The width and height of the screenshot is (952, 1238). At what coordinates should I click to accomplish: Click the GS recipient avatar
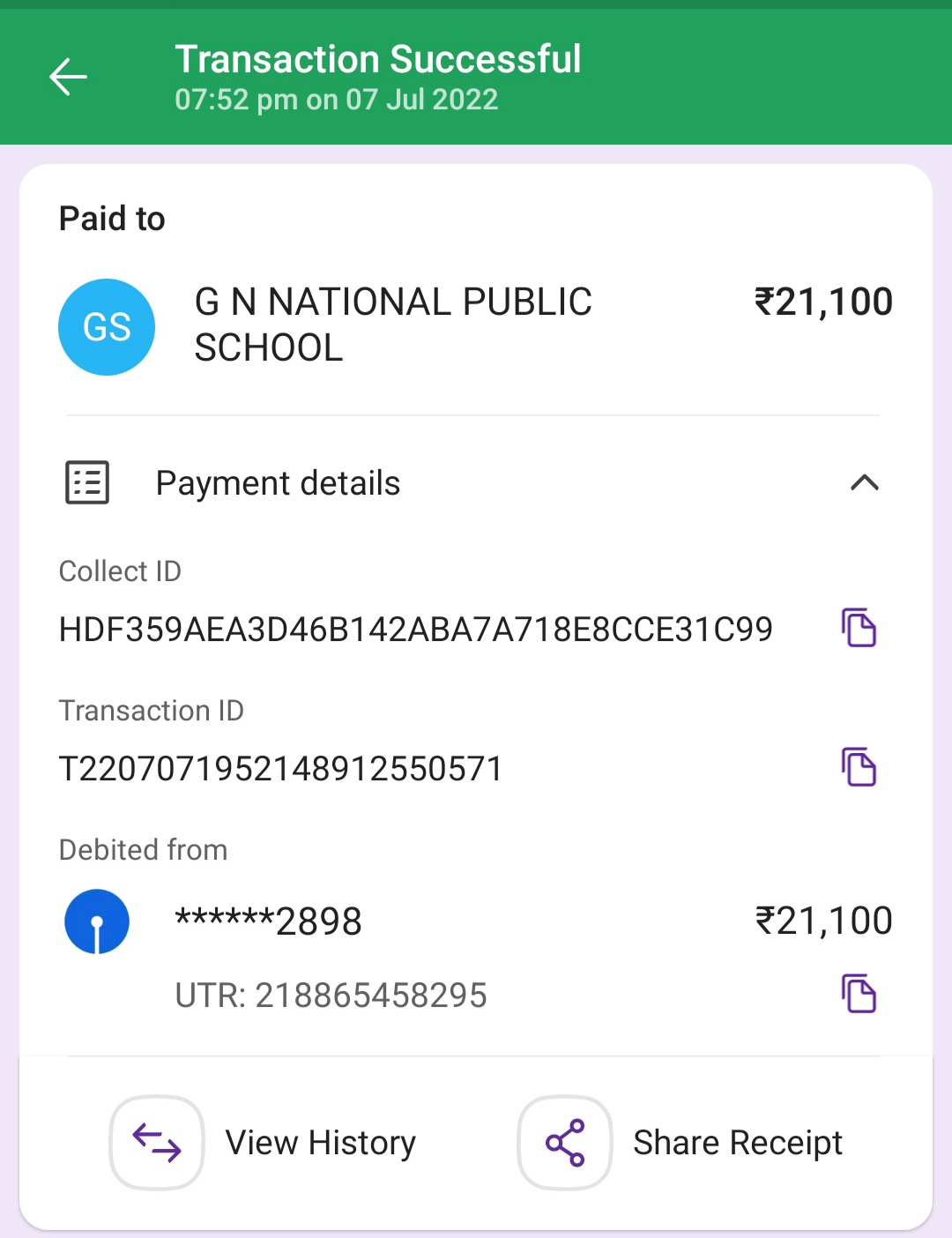pos(107,327)
